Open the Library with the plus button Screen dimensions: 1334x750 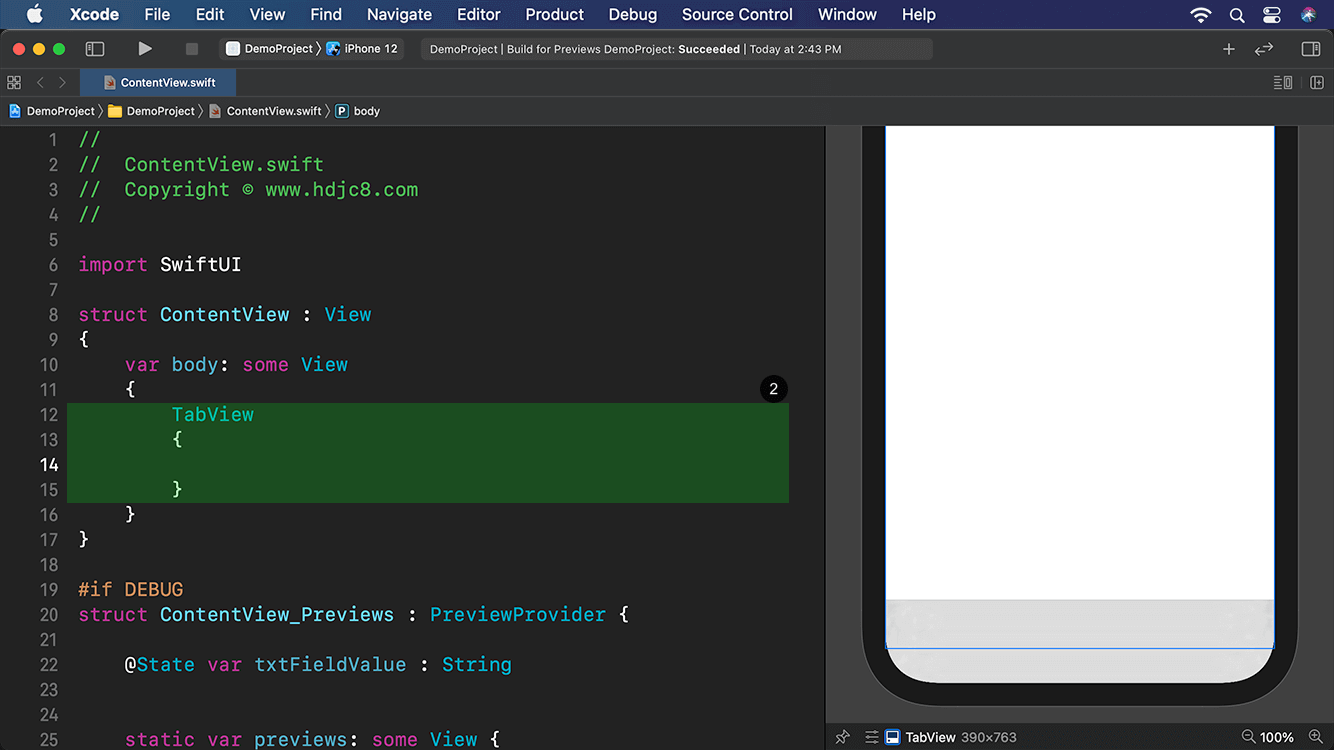(1229, 48)
